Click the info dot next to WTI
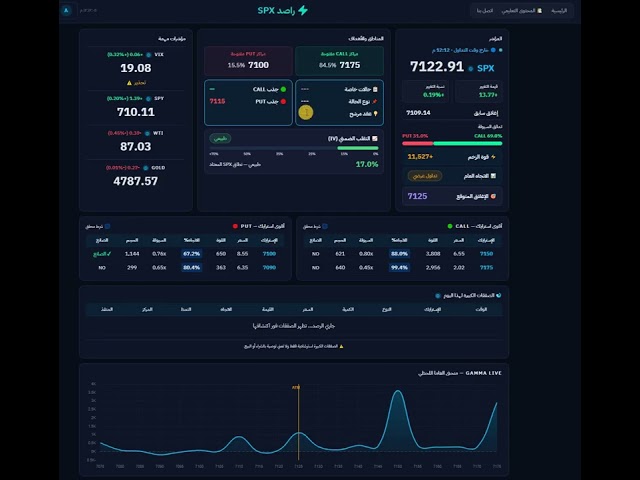Image resolution: width=640 pixels, height=480 pixels. 147,133
